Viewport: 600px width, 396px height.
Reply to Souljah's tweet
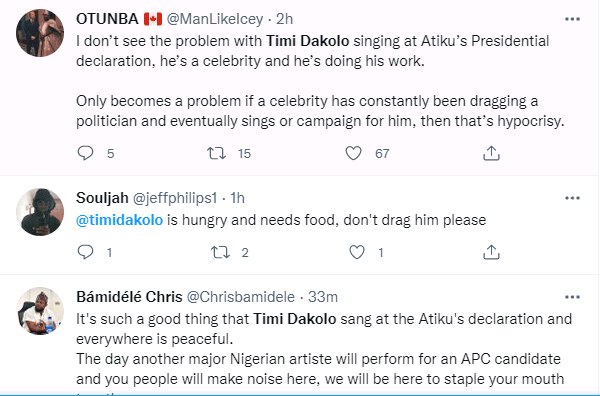pos(85,252)
